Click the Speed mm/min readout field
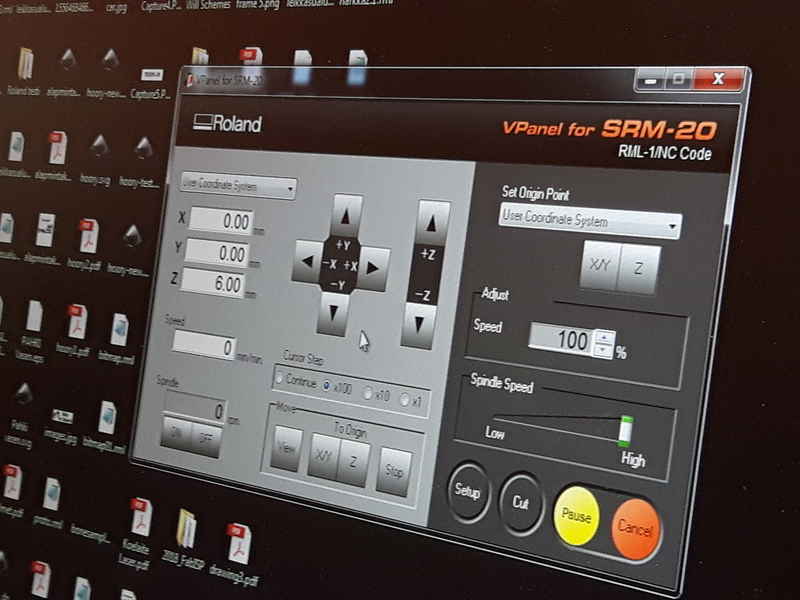This screenshot has height=600, width=800. click(x=204, y=345)
